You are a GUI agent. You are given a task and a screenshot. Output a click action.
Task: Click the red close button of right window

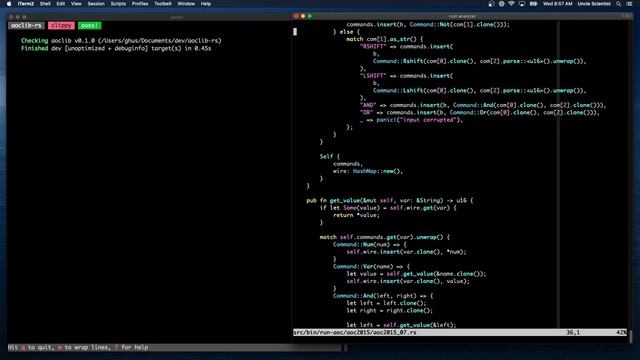click(296, 16)
